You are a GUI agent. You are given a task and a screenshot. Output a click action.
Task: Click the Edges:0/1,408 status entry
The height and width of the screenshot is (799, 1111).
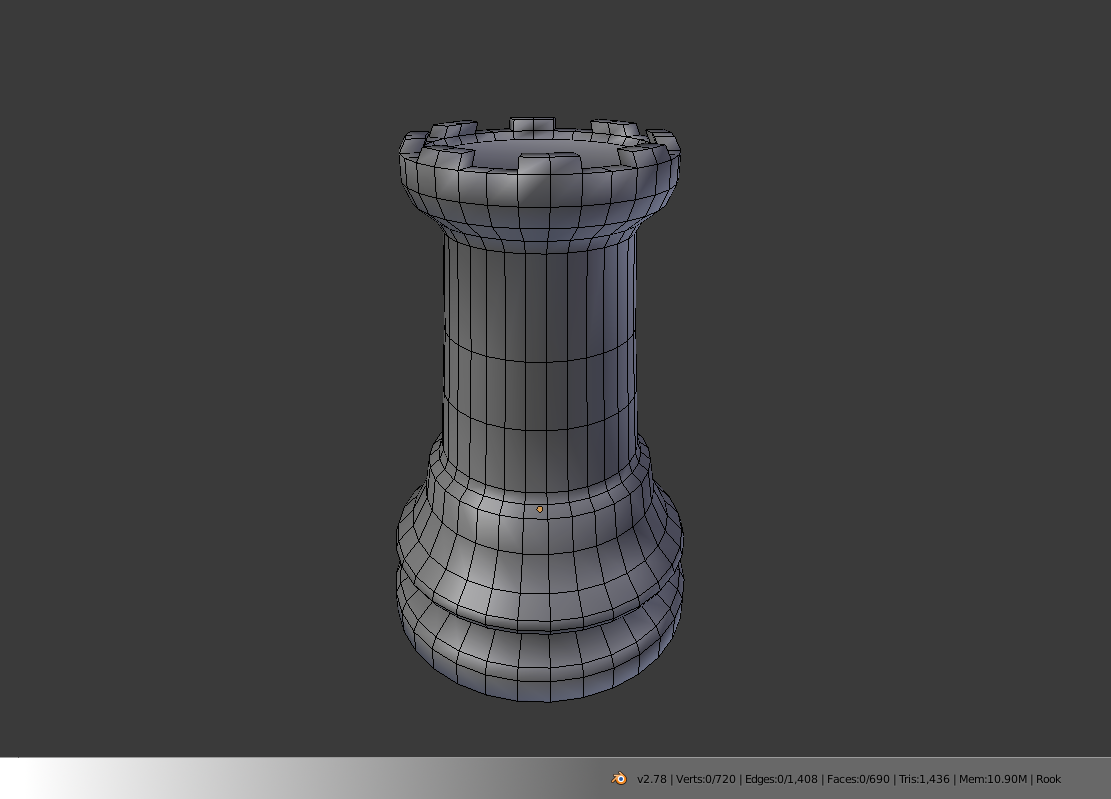pyautogui.click(x=781, y=779)
